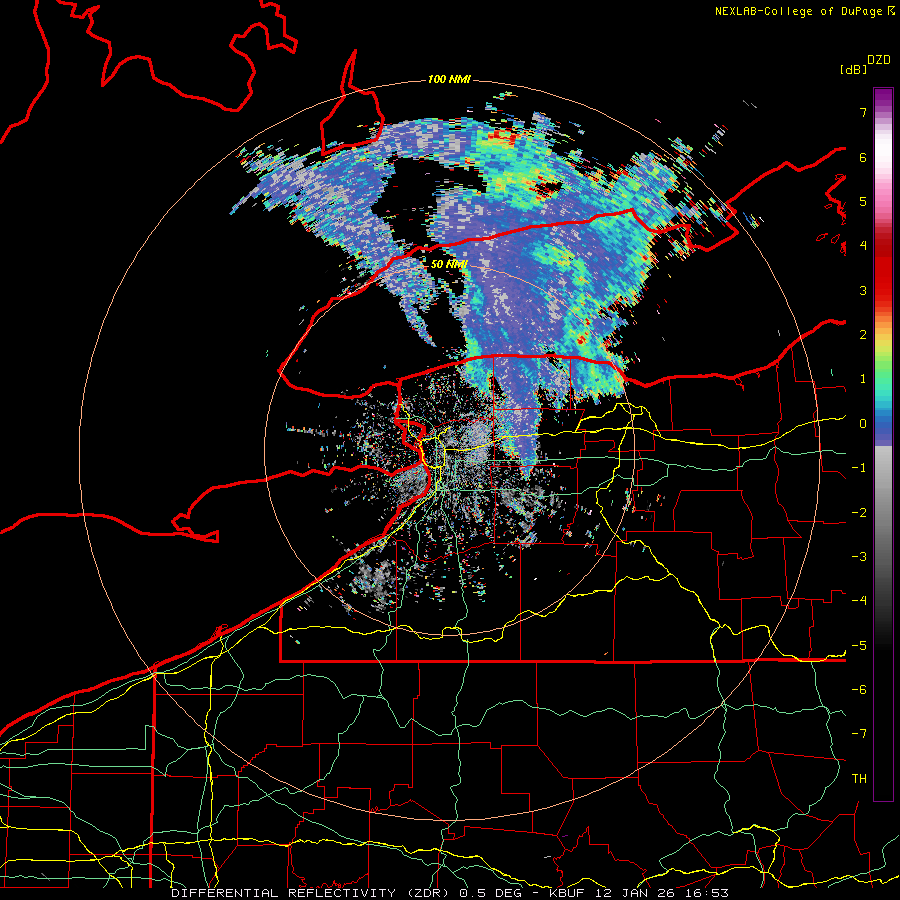This screenshot has height=900, width=900.
Task: Click the ZDR color scale bar
Action: coord(883,444)
